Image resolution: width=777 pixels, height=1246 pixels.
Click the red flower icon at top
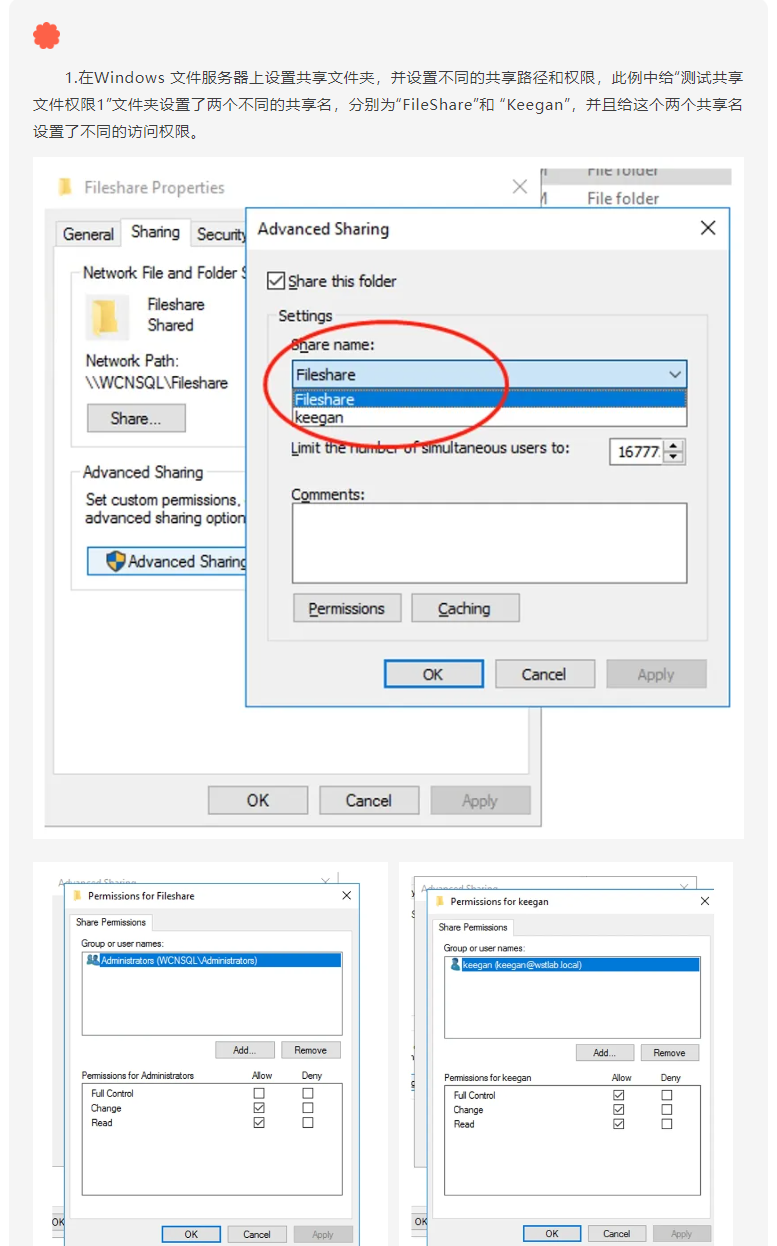point(46,37)
